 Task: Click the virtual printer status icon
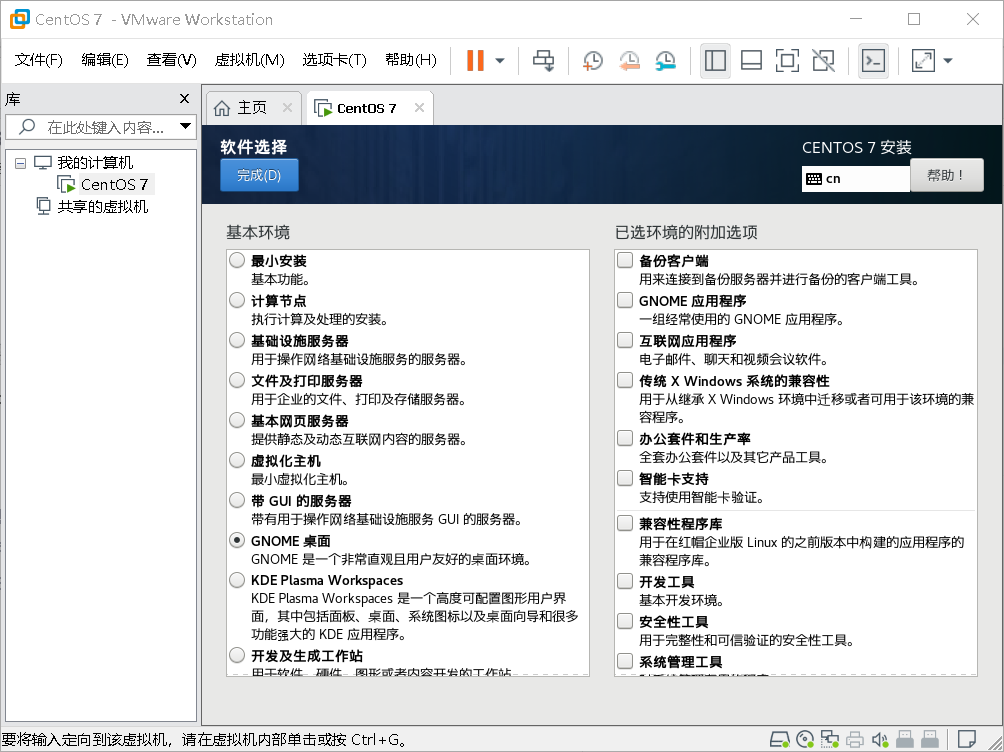(x=855, y=739)
